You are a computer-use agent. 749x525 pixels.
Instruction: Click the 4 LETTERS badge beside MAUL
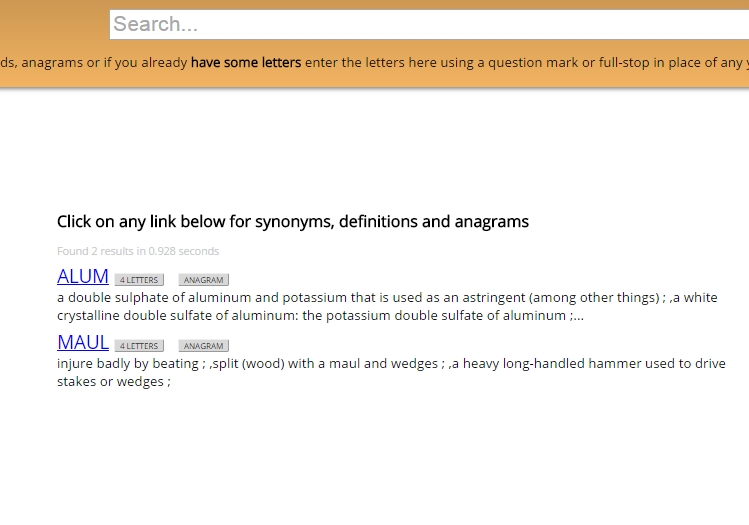[139, 346]
